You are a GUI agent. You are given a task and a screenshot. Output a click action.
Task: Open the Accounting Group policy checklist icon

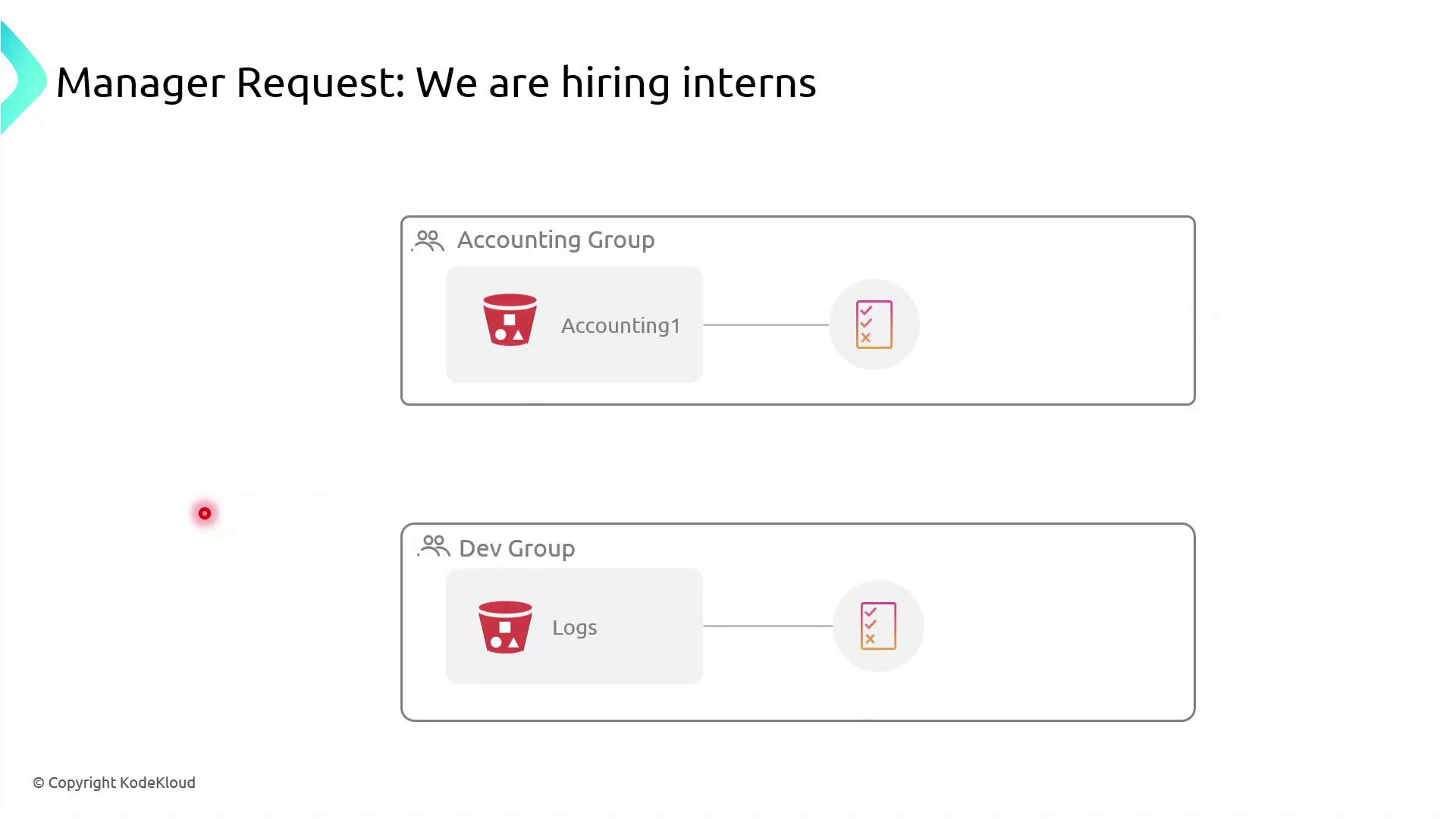(x=874, y=325)
